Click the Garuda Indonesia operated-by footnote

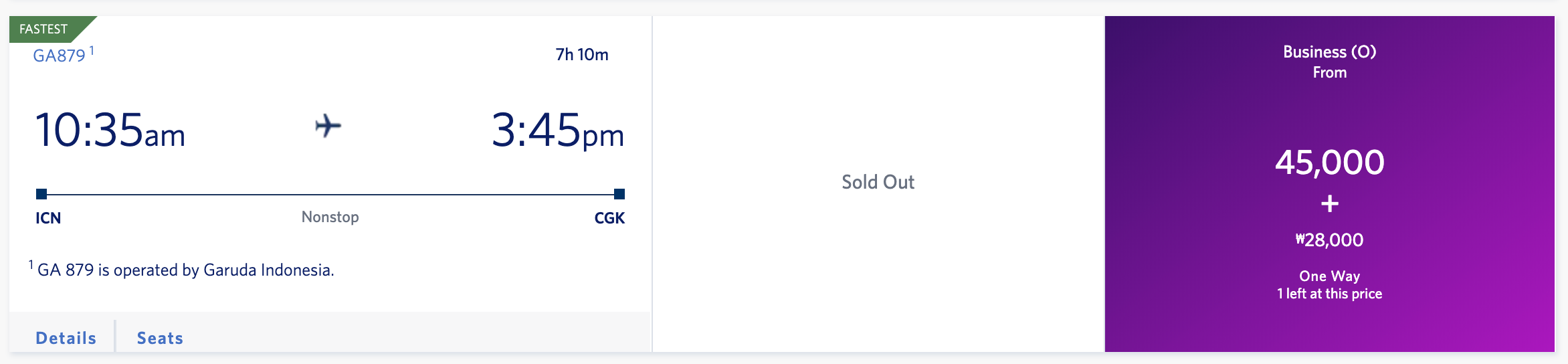(x=185, y=270)
